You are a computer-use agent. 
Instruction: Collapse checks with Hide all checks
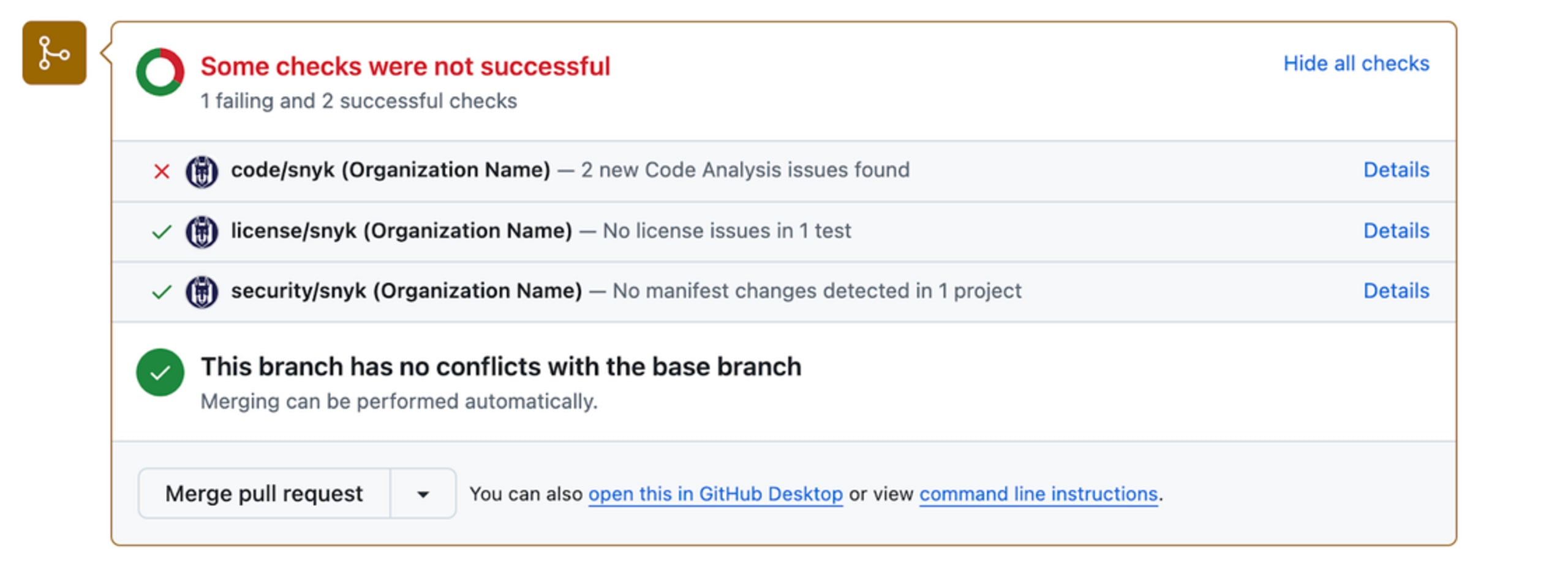(1356, 63)
